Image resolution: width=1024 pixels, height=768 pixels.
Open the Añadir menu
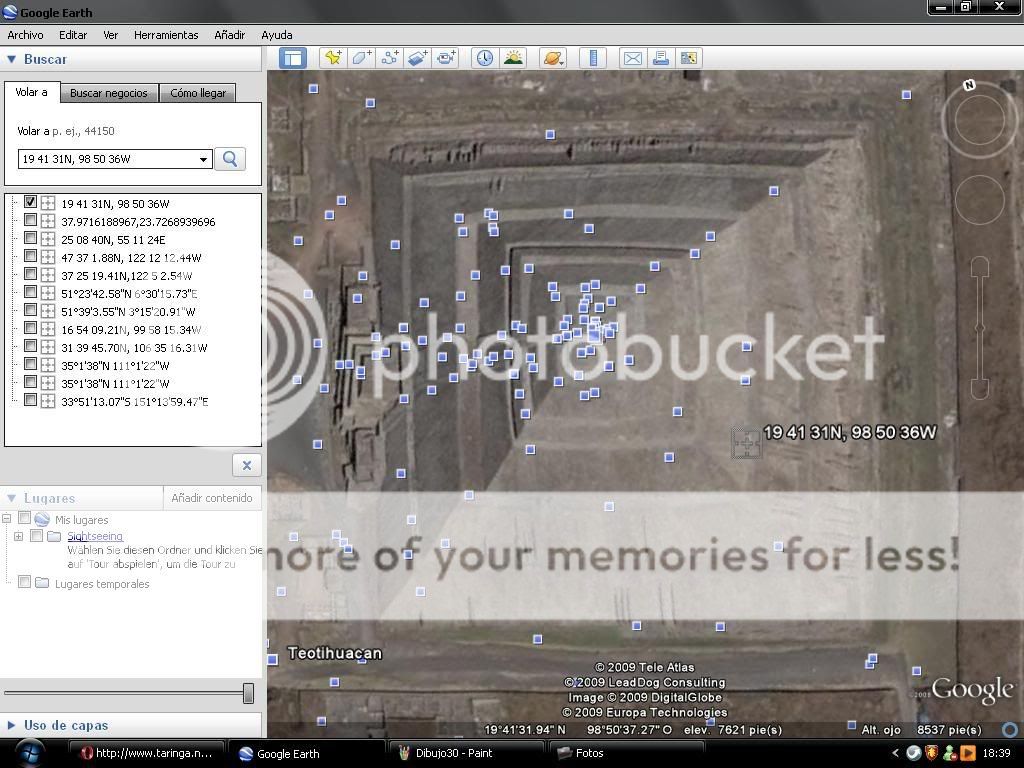tap(230, 35)
